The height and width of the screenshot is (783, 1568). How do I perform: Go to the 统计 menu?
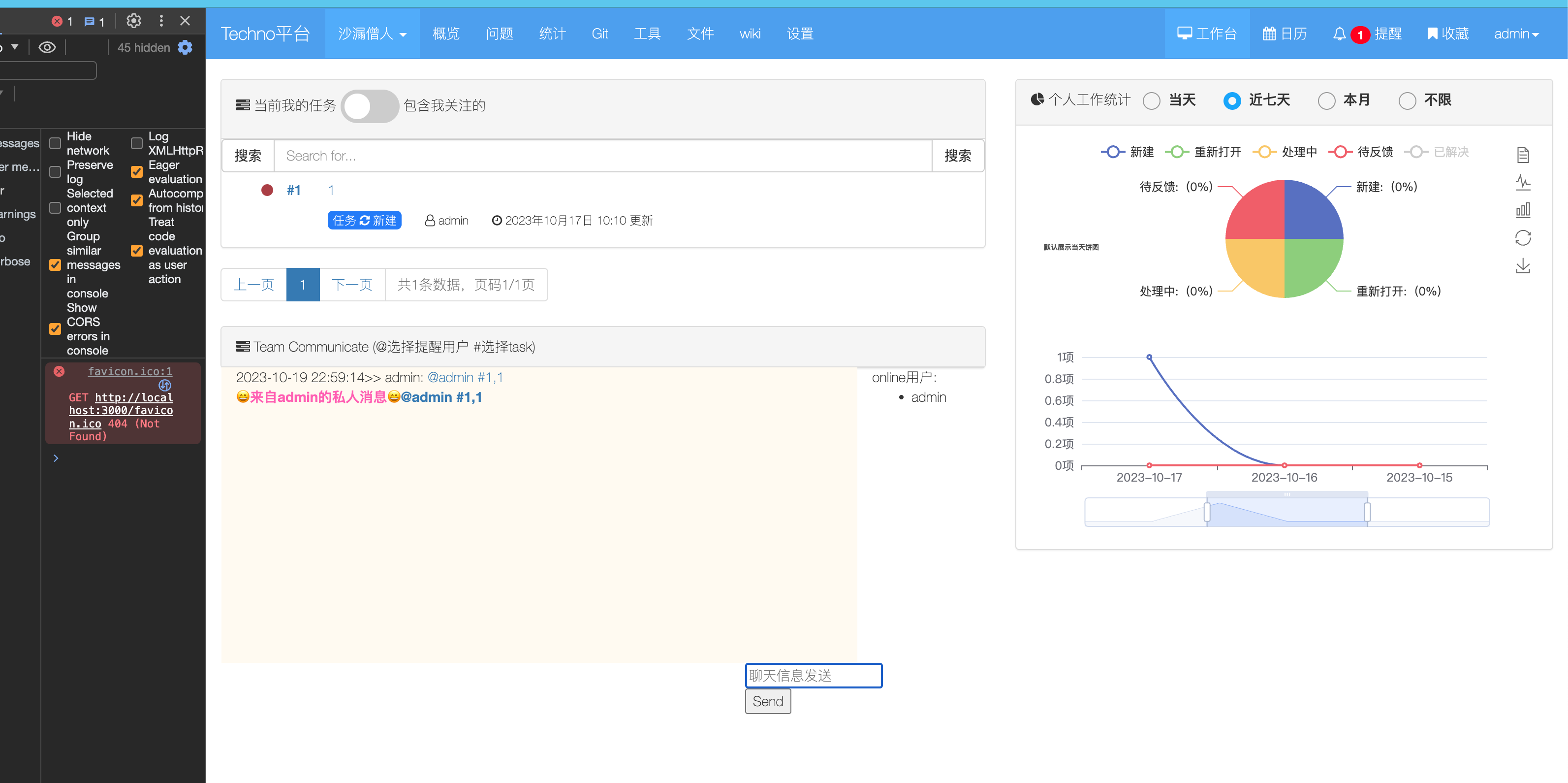coord(552,34)
